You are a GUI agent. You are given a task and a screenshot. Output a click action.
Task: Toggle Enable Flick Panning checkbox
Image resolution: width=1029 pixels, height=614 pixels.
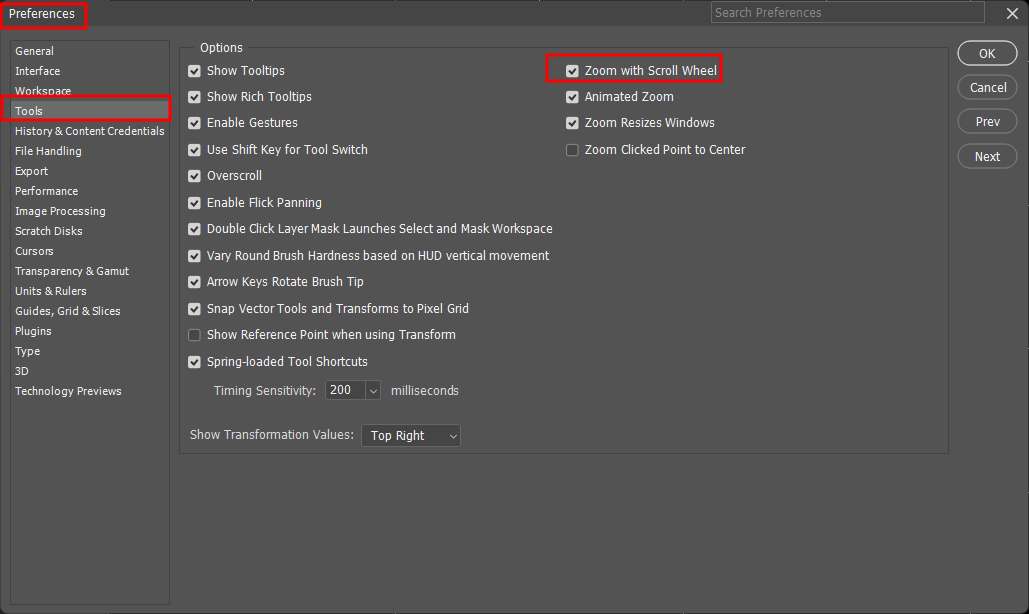[x=194, y=203]
